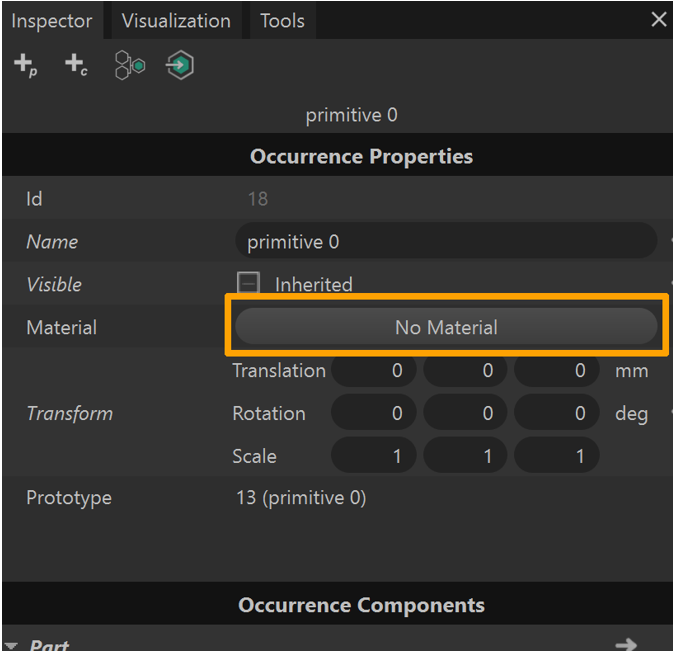Click the Material property label
This screenshot has width=673, height=651.
(x=62, y=327)
